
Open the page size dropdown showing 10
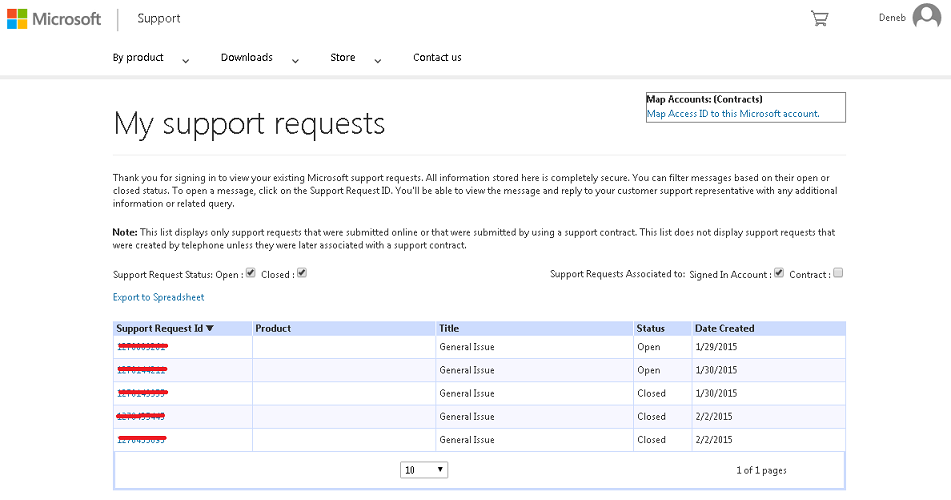[x=424, y=470]
